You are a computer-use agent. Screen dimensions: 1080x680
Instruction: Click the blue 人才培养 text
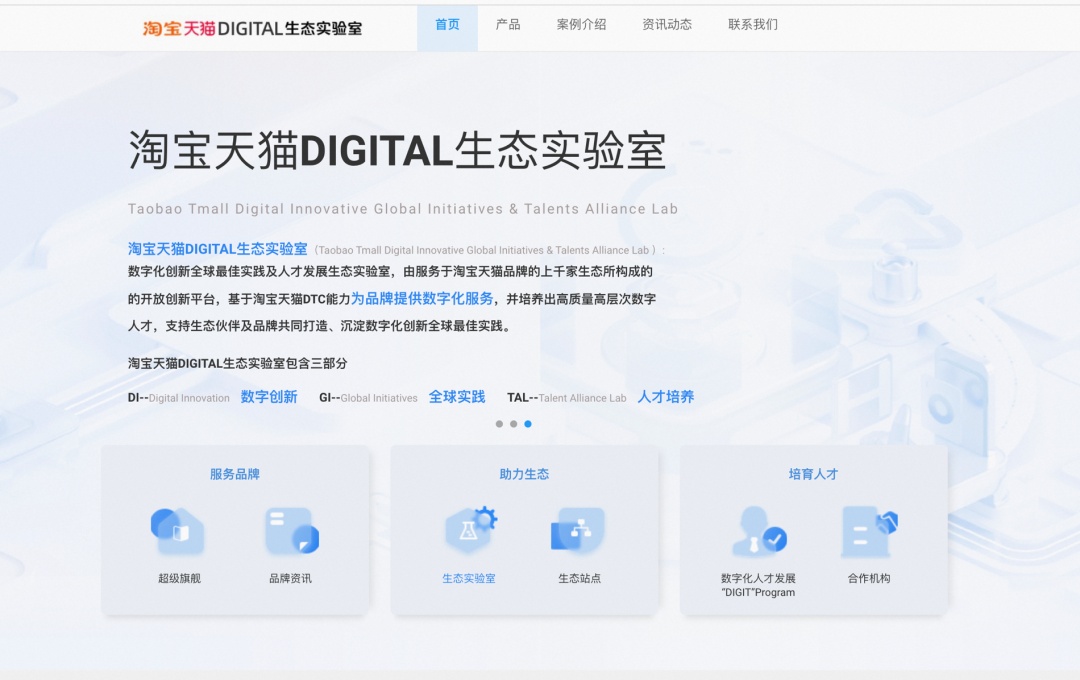tap(665, 397)
